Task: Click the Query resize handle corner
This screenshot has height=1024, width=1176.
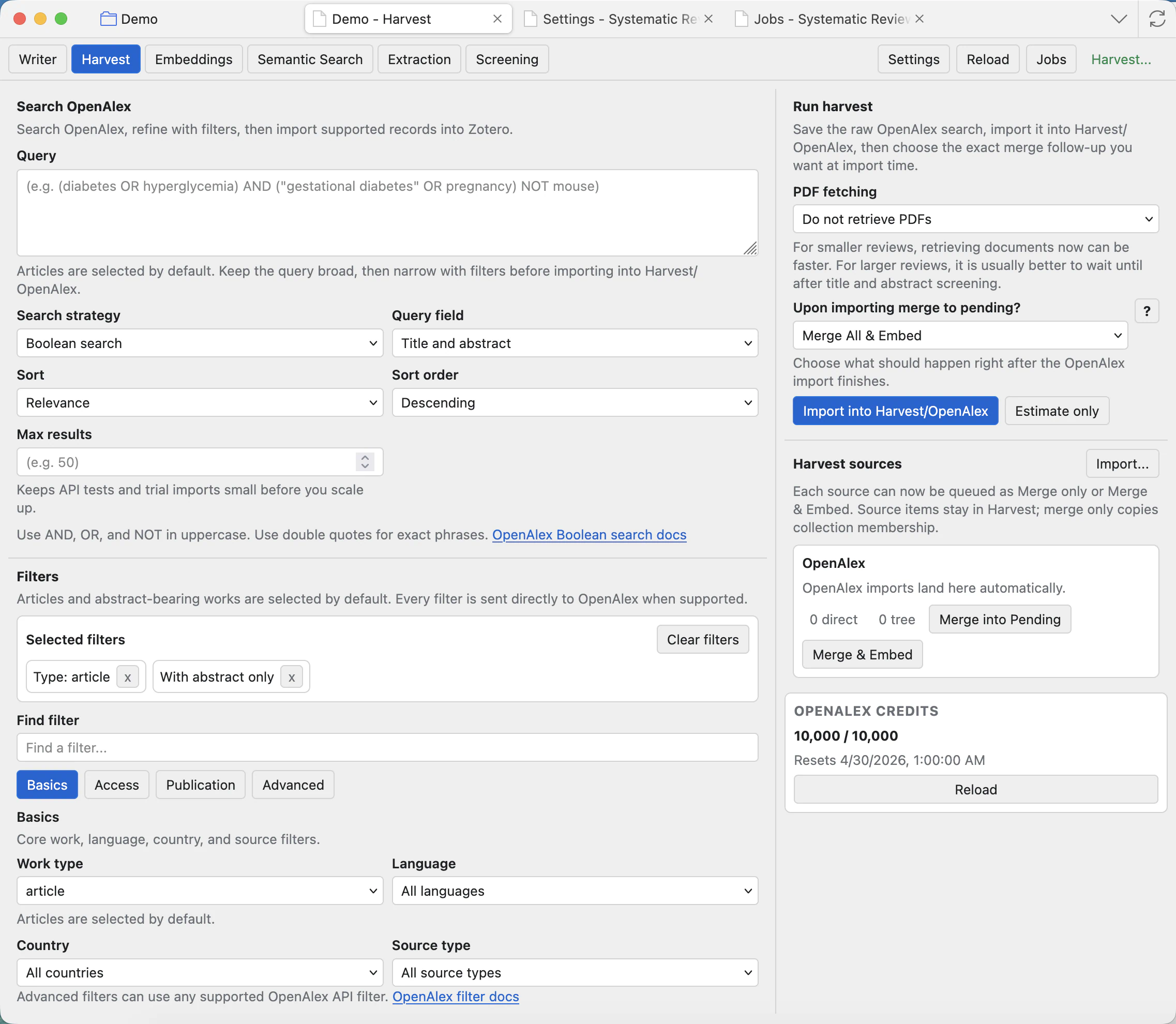Action: click(x=750, y=248)
